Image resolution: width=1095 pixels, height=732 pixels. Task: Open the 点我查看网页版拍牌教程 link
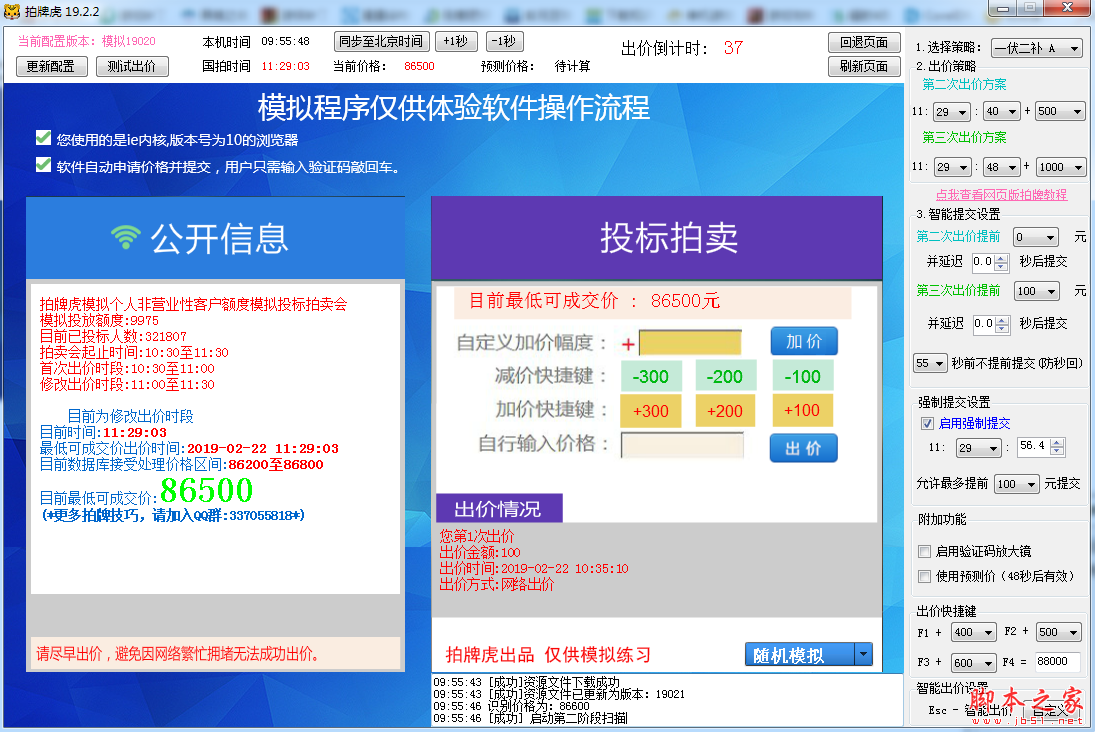pyautogui.click(x=1001, y=195)
